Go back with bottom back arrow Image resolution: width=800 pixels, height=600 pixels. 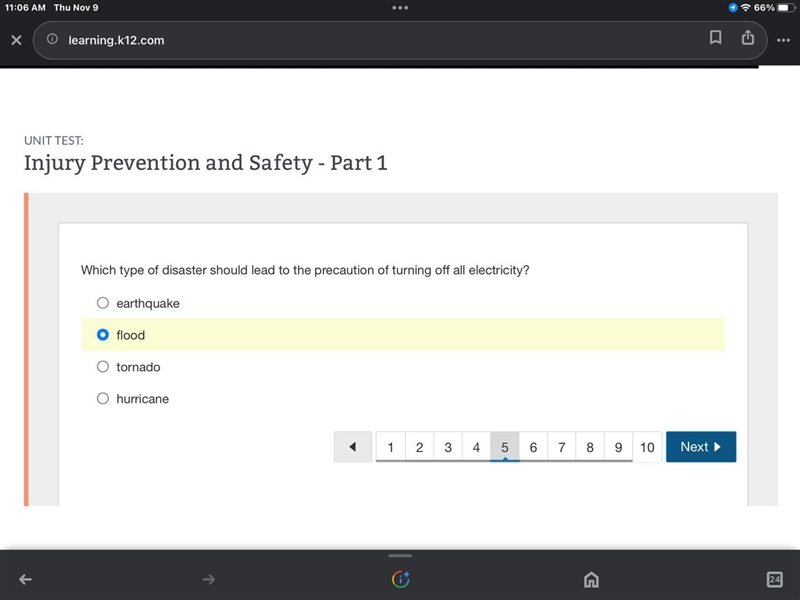[26, 579]
